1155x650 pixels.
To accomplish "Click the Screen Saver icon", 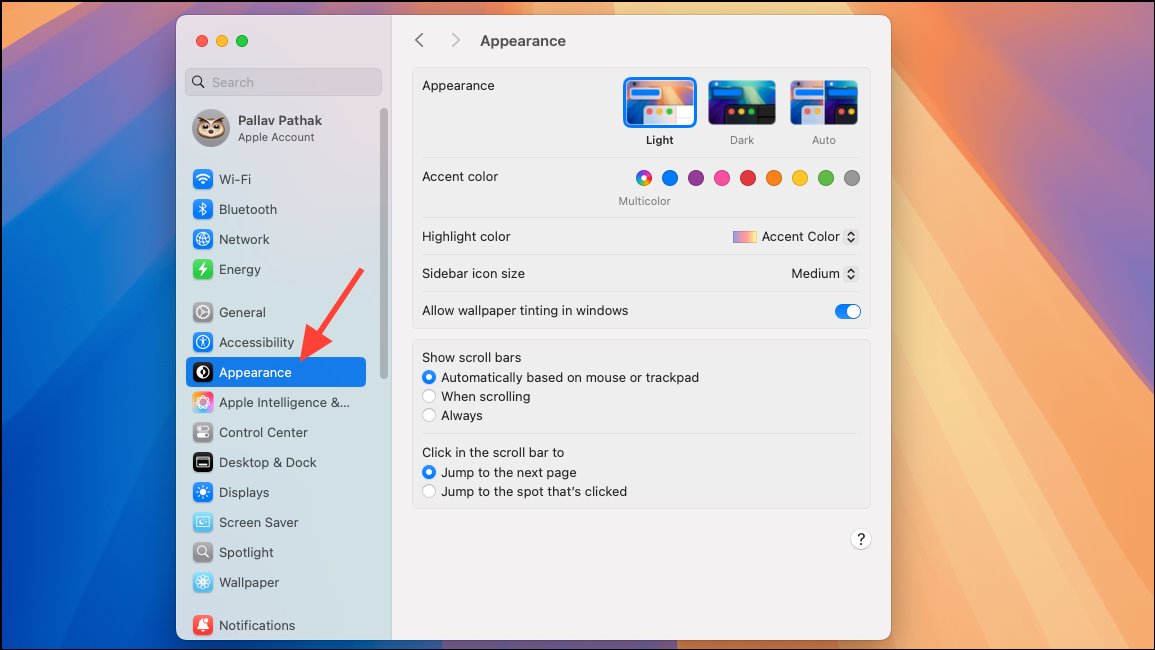I will tap(203, 523).
